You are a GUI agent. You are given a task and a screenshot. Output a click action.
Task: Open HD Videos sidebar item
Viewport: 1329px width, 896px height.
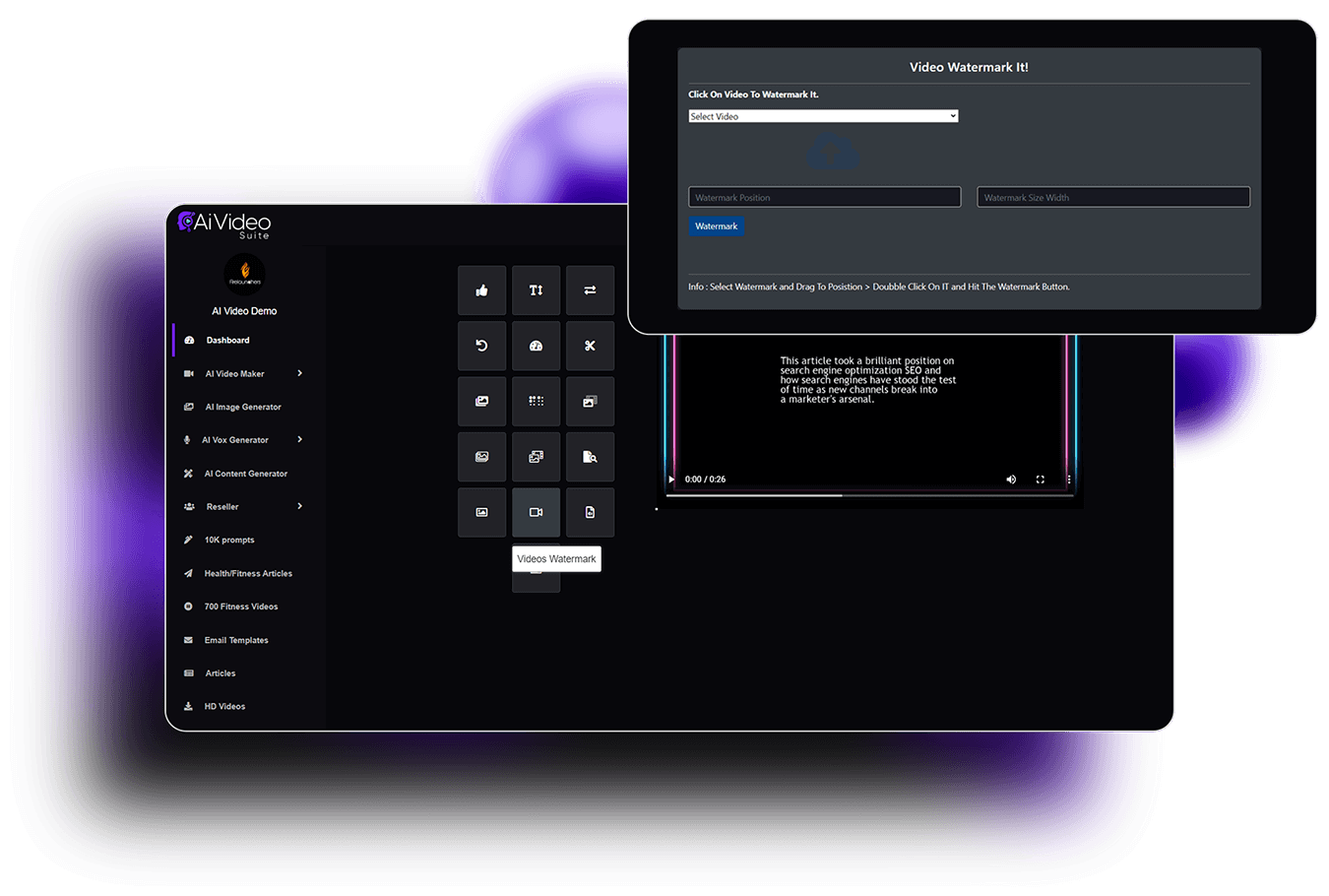point(224,706)
